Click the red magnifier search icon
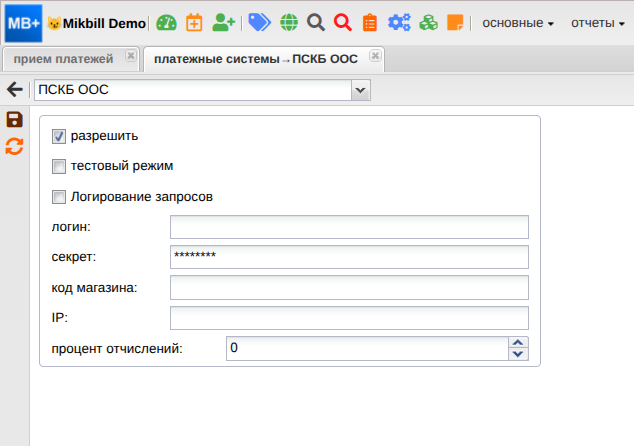 tap(343, 23)
